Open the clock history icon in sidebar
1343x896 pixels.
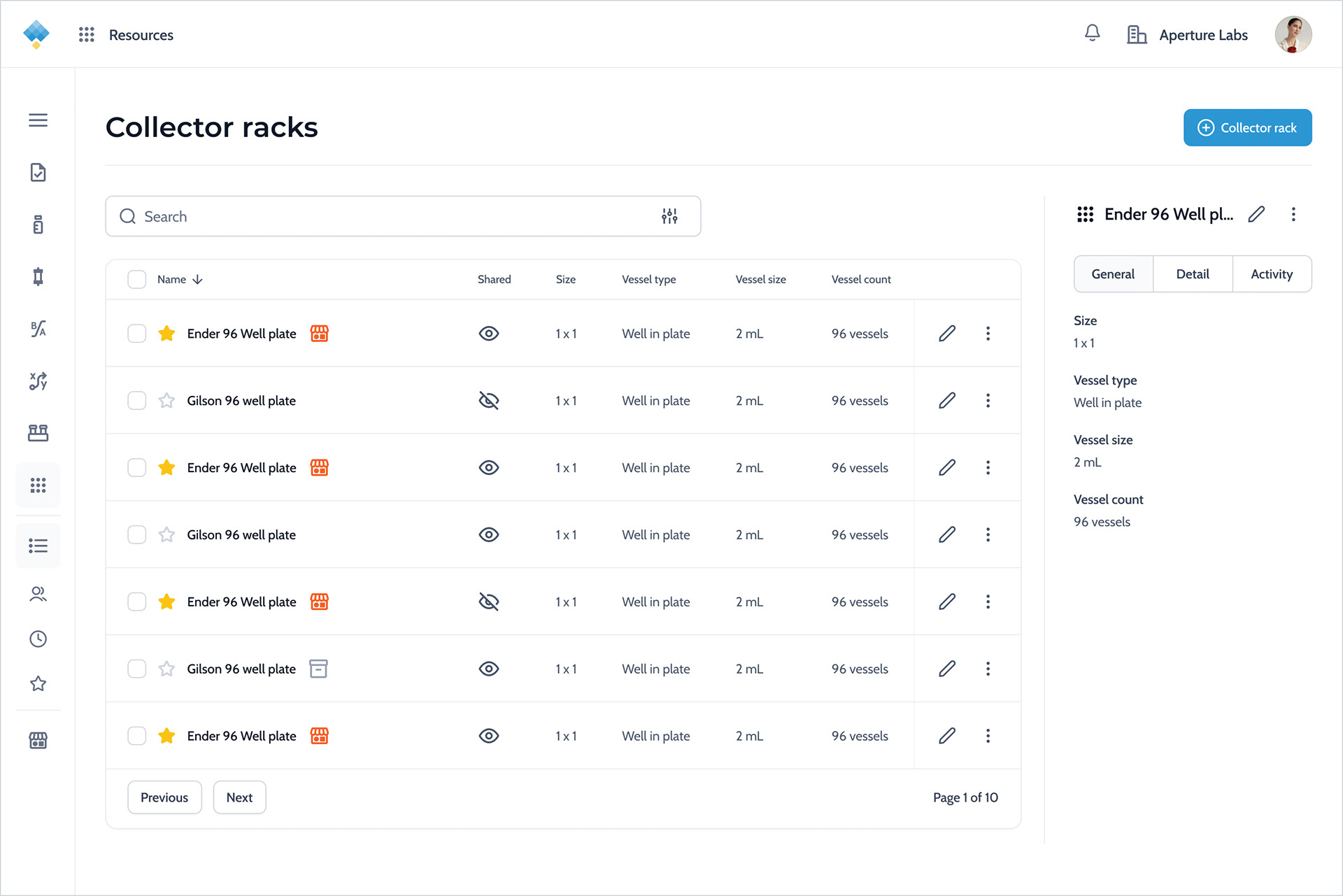pyautogui.click(x=38, y=639)
